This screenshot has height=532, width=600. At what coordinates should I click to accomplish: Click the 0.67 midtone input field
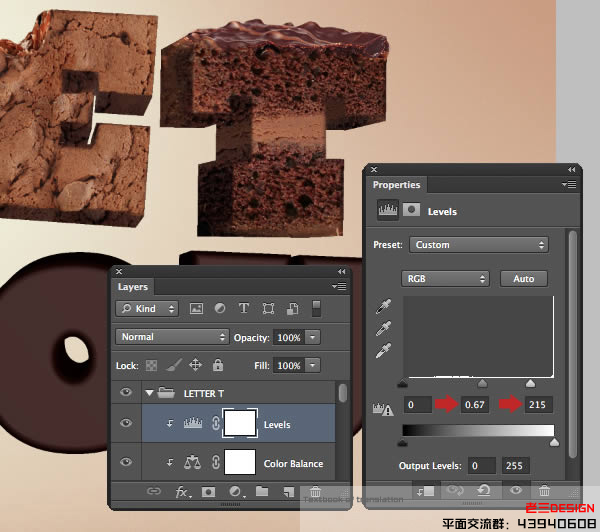476,405
